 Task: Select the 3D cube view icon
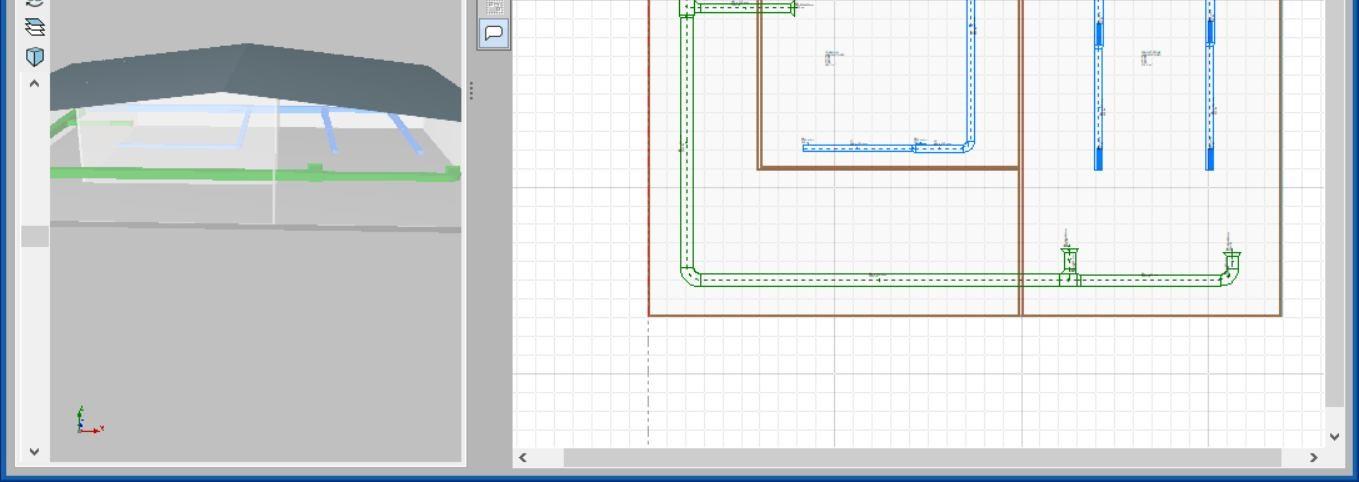(35, 56)
